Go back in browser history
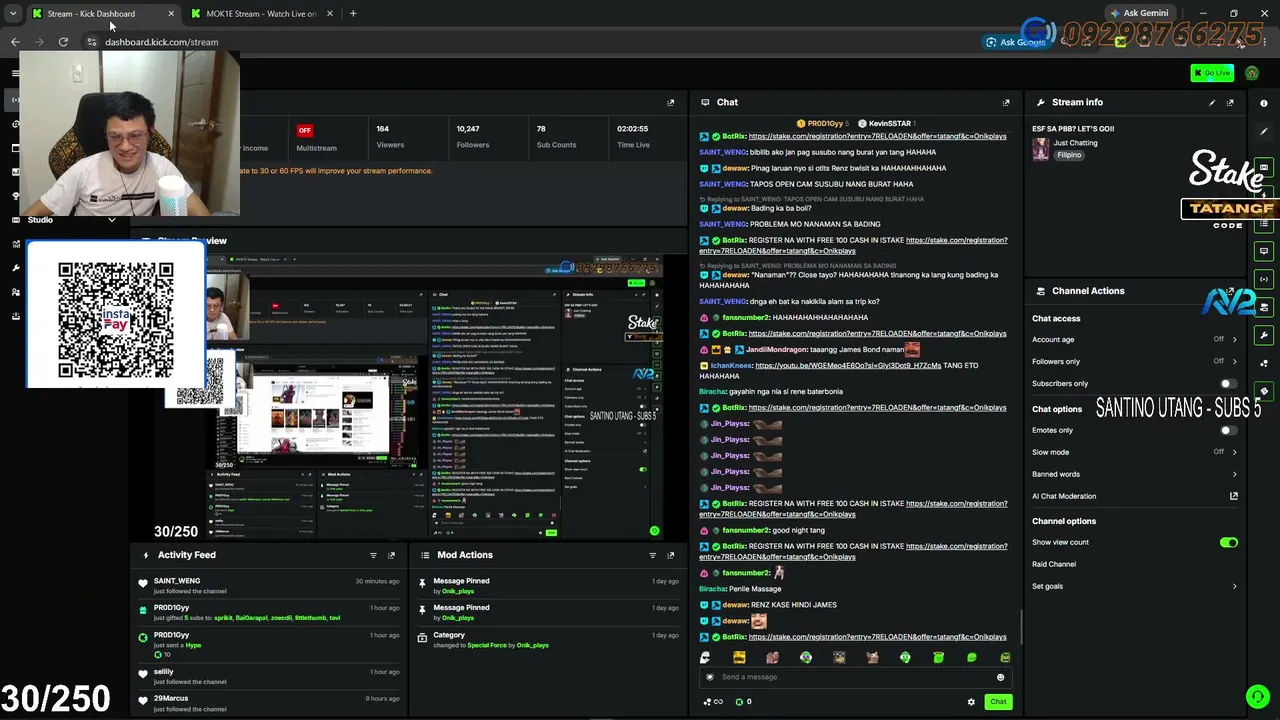 click(x=15, y=42)
